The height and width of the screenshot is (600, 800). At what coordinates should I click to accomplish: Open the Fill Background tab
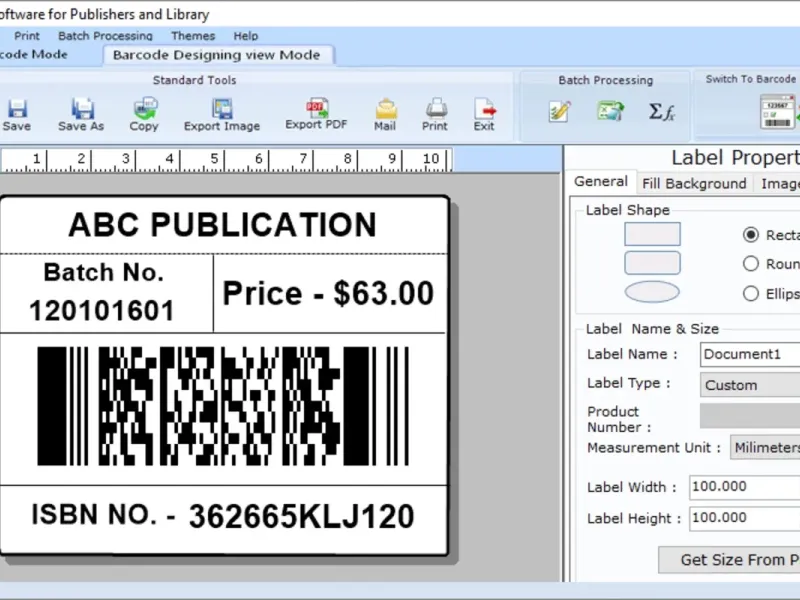click(x=694, y=183)
